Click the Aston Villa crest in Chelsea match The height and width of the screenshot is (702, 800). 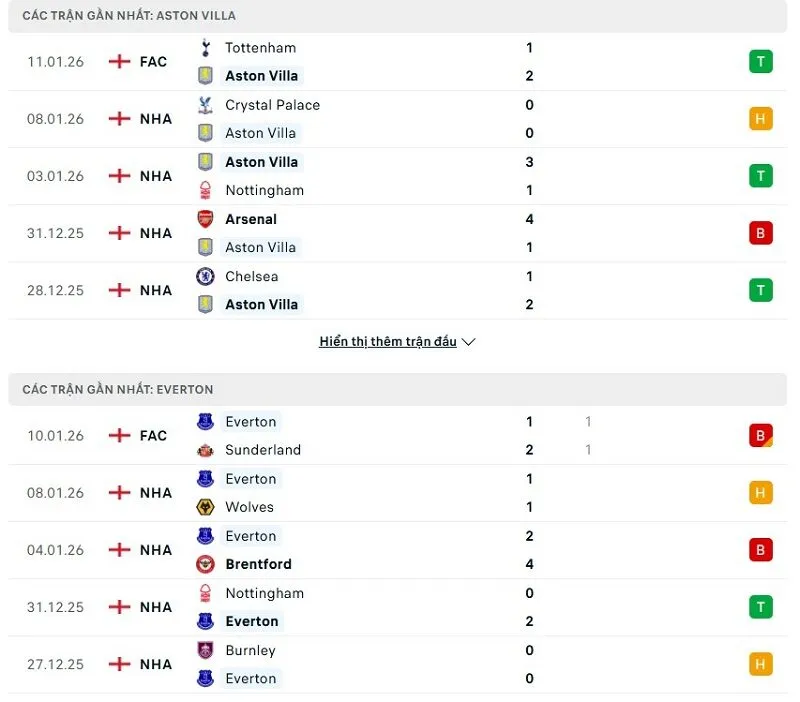(x=205, y=304)
